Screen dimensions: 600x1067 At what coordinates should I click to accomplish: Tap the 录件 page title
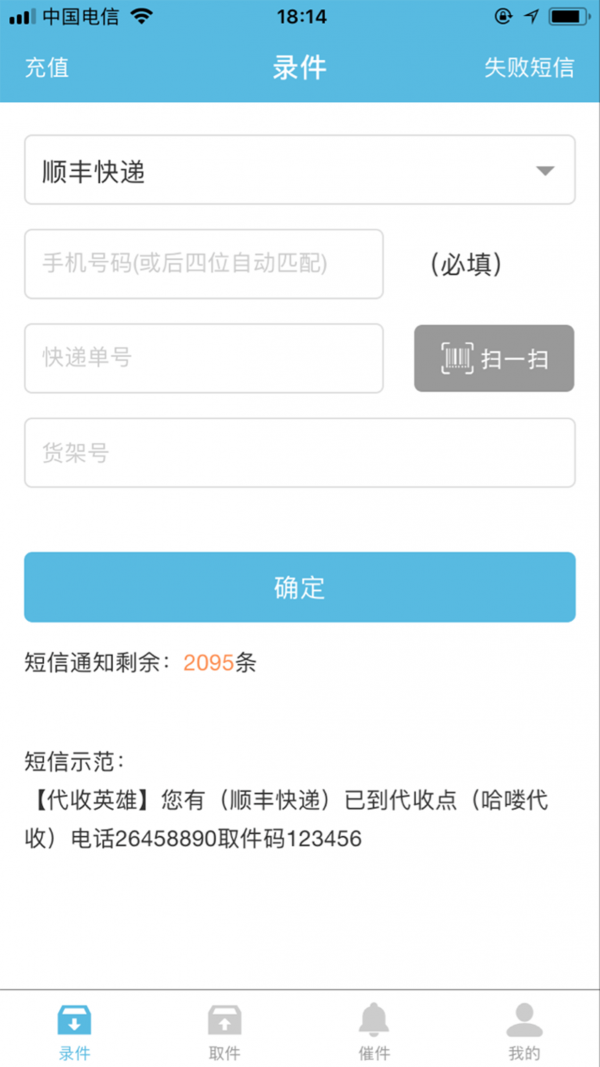(299, 68)
